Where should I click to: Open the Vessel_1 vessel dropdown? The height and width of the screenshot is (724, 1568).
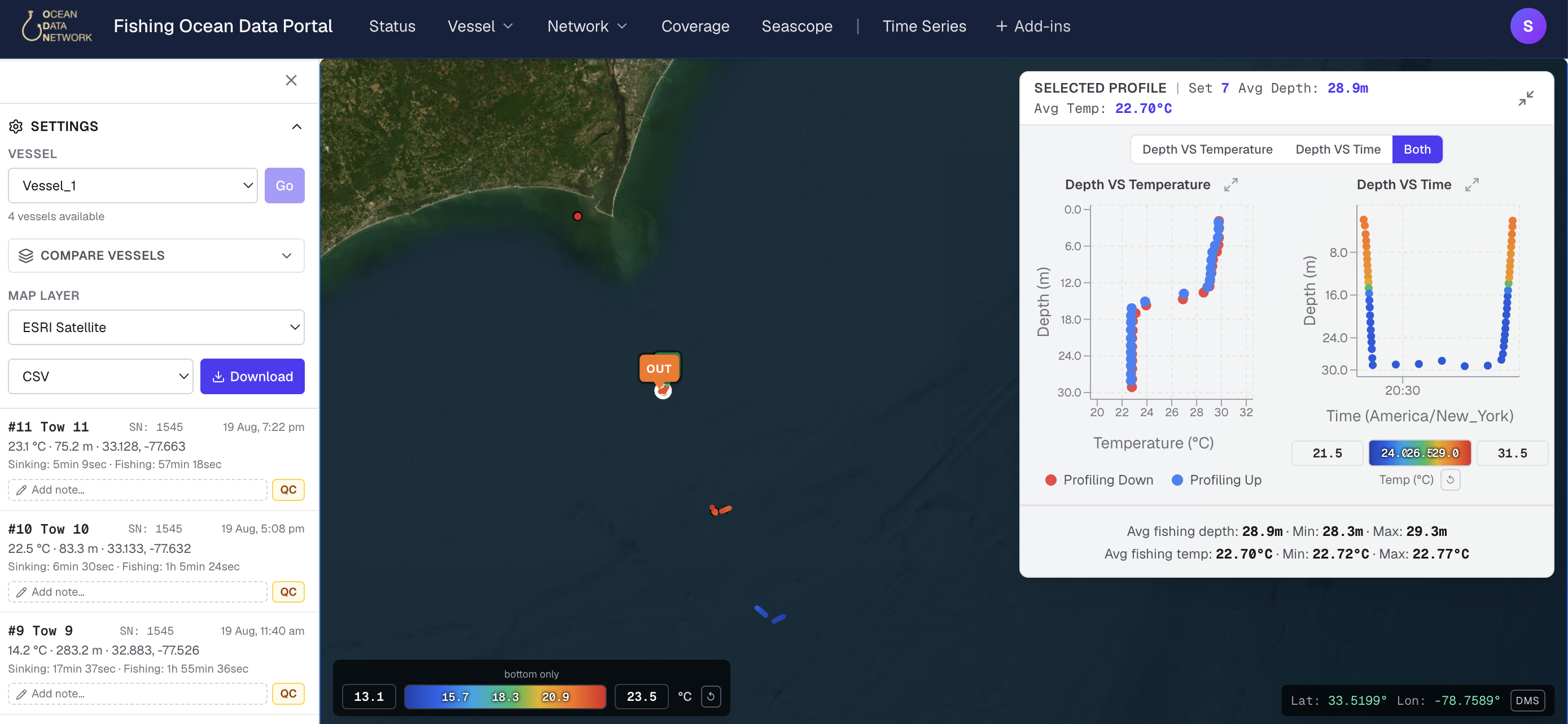(133, 186)
